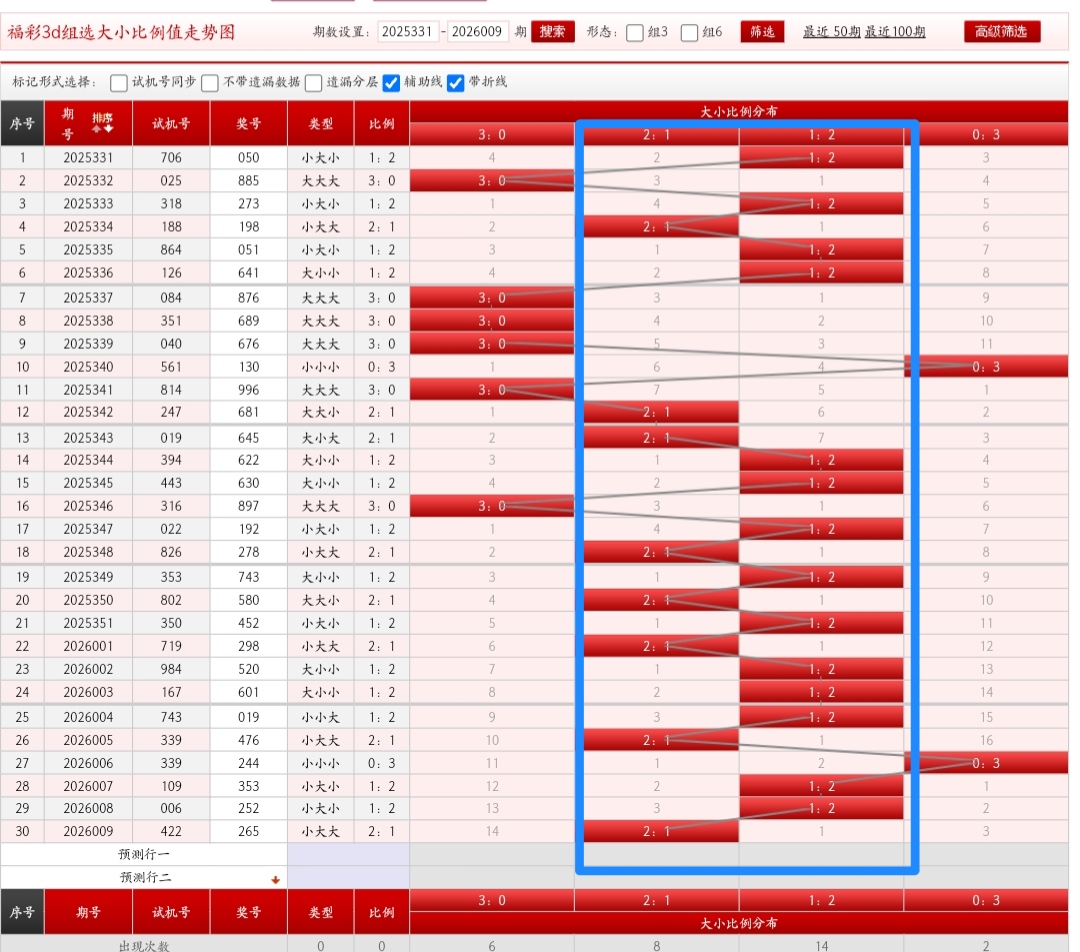This screenshot has height=952, width=1080.
Task: Disable the 带折线 checkbox
Action: [456, 83]
